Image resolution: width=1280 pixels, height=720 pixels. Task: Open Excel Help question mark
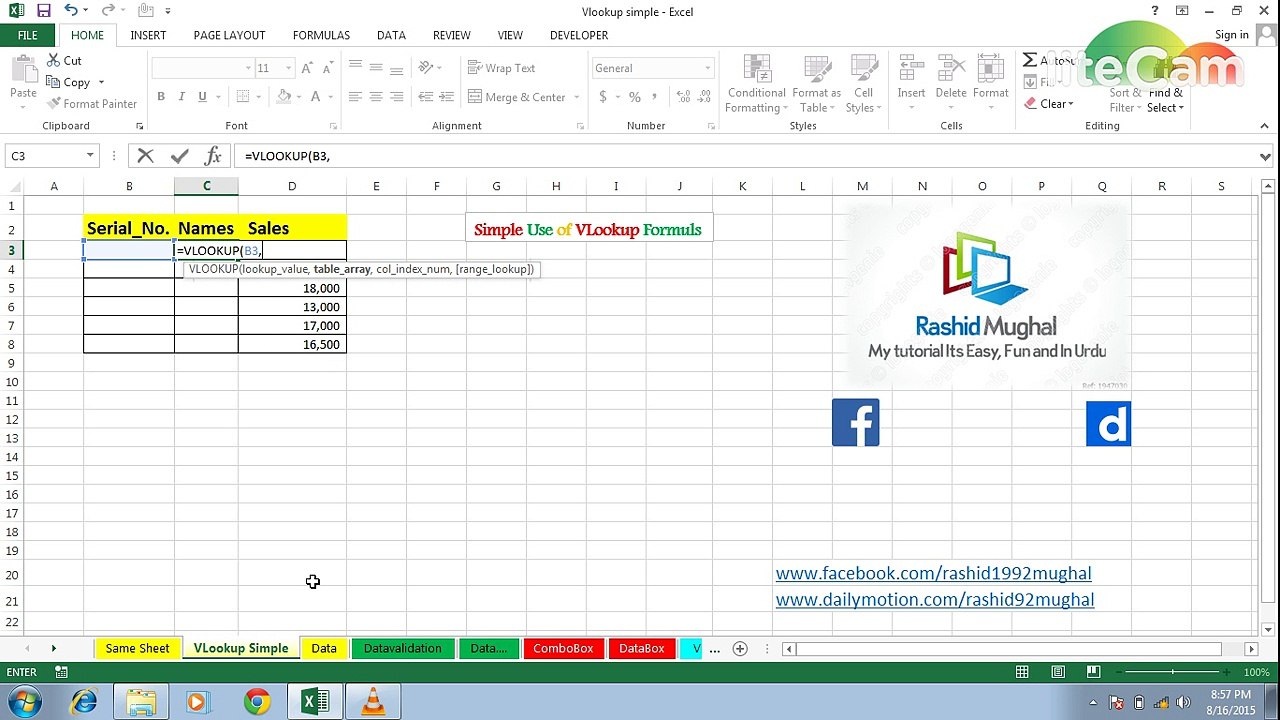pos(1155,11)
